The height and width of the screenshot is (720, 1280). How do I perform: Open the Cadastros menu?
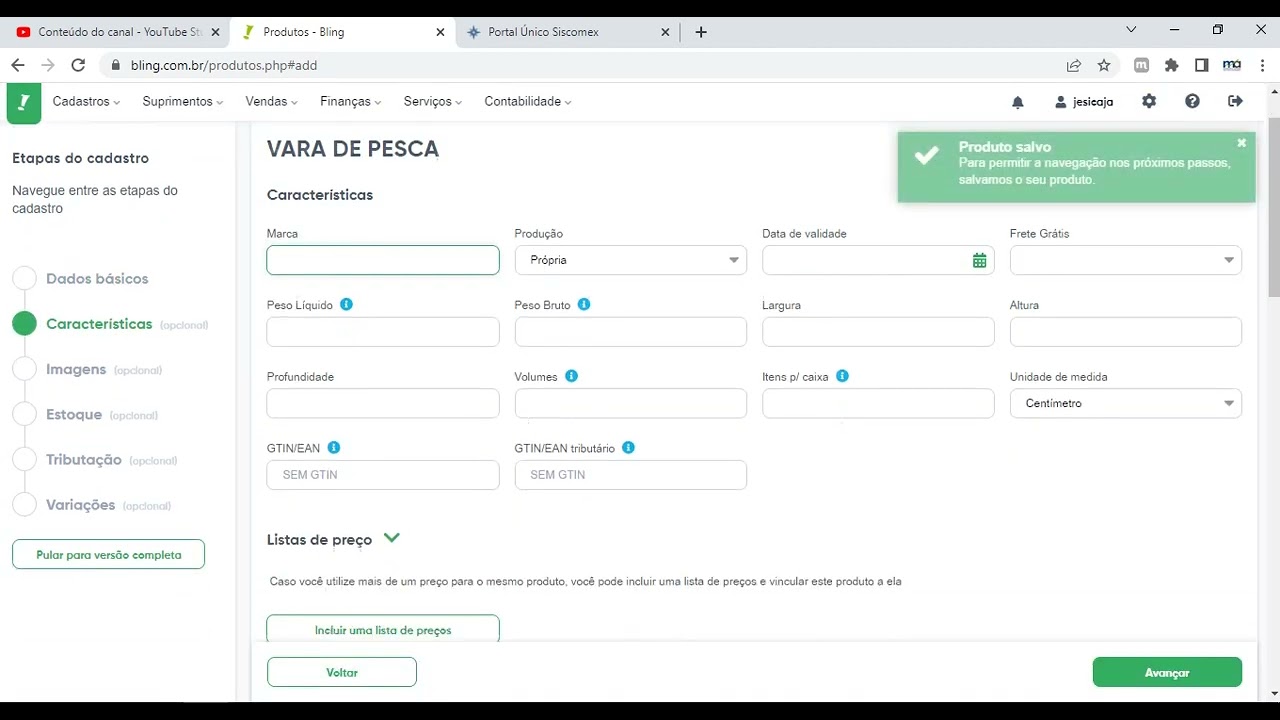[86, 101]
